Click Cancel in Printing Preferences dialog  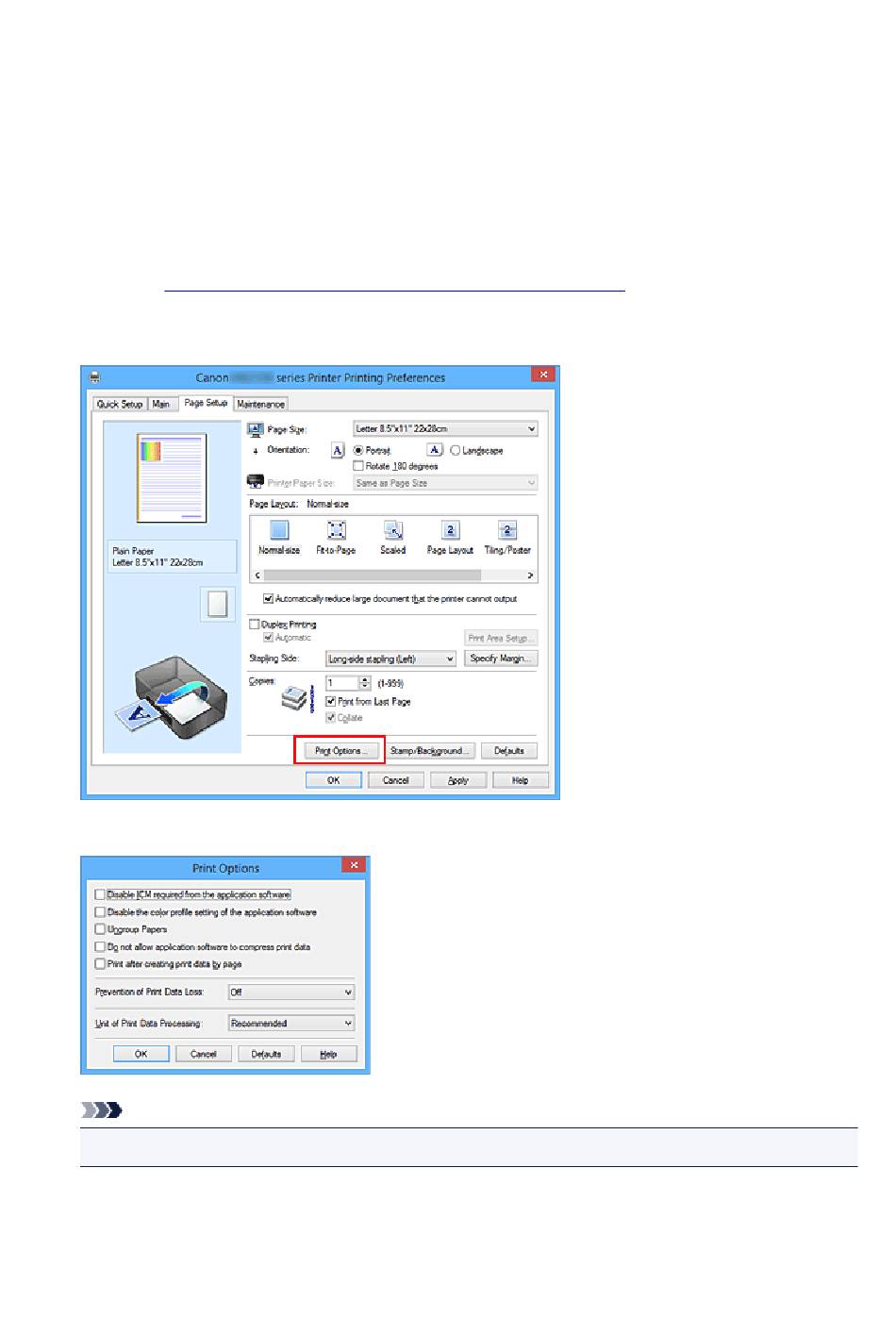[x=396, y=780]
